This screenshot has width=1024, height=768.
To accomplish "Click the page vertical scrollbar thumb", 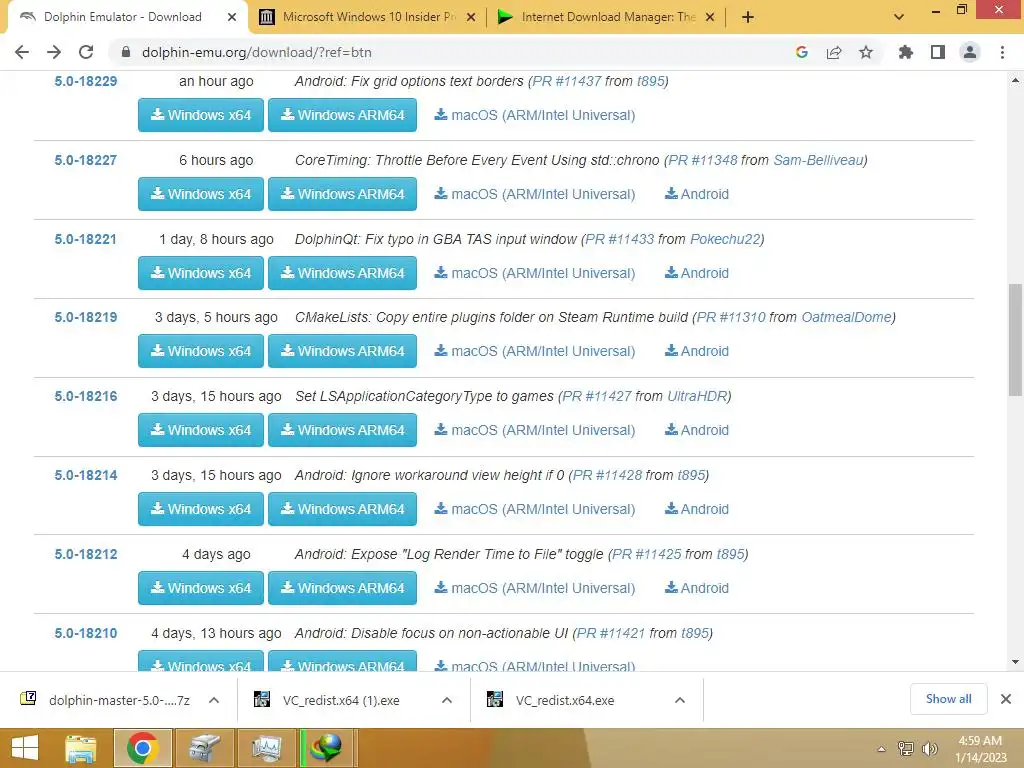I will point(1015,340).
